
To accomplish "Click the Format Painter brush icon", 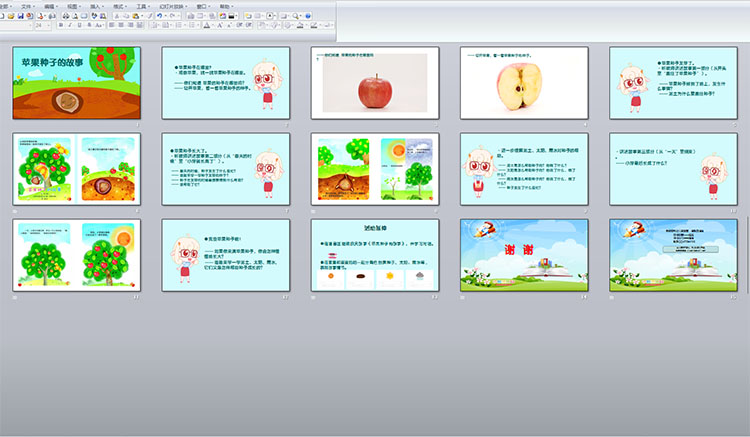I will 150,16.
